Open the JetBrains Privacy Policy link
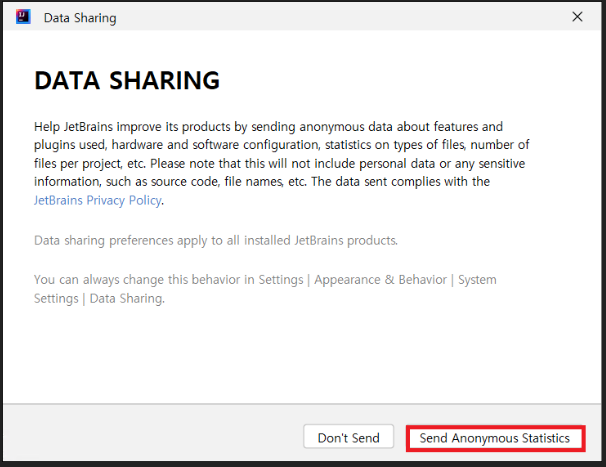 coord(98,200)
